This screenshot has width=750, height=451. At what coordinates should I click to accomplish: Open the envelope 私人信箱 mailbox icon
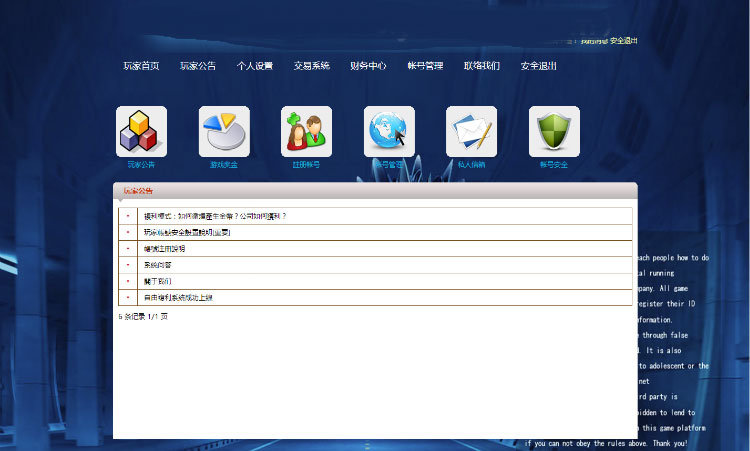(x=471, y=132)
